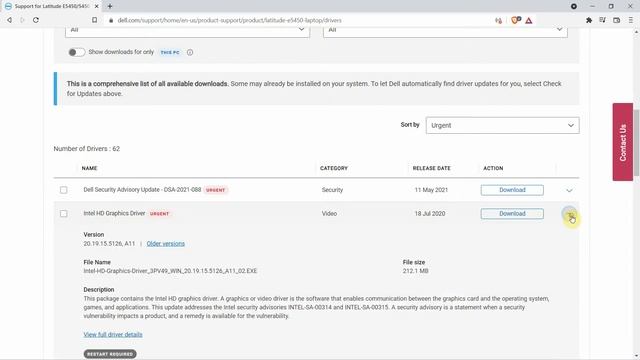Download the Dell Security Advisory Update
The width and height of the screenshot is (640, 360).
512,190
